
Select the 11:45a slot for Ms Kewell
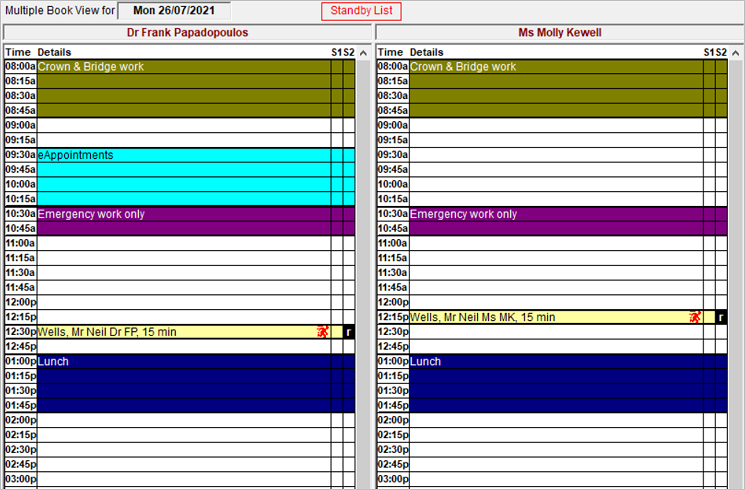pyautogui.click(x=556, y=288)
